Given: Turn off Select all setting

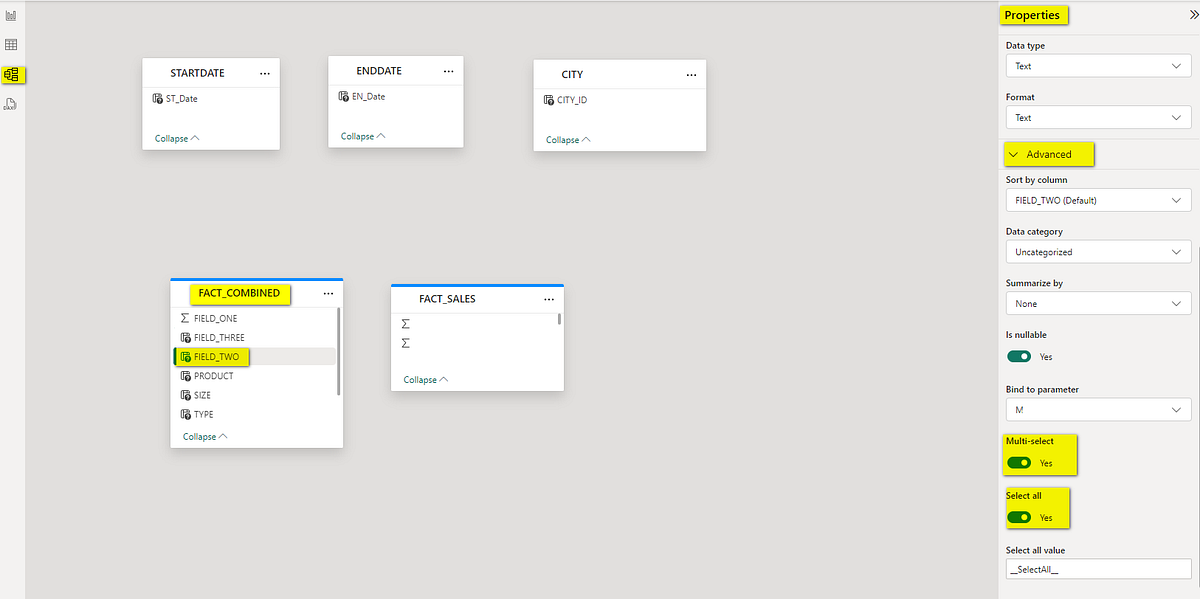Looking at the screenshot, I should tap(1018, 517).
